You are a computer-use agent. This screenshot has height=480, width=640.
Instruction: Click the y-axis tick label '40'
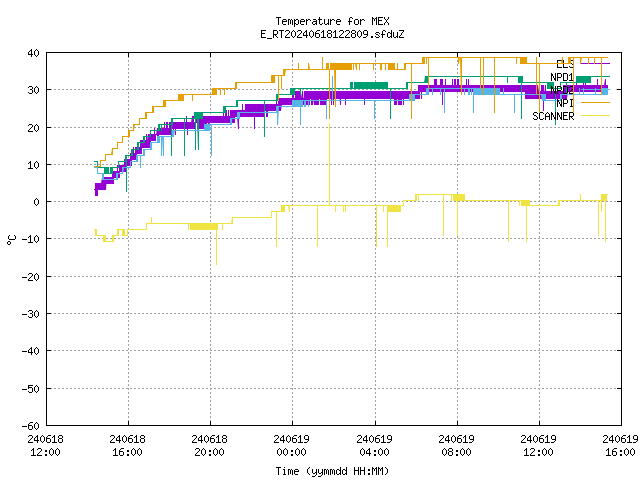[x=33, y=53]
